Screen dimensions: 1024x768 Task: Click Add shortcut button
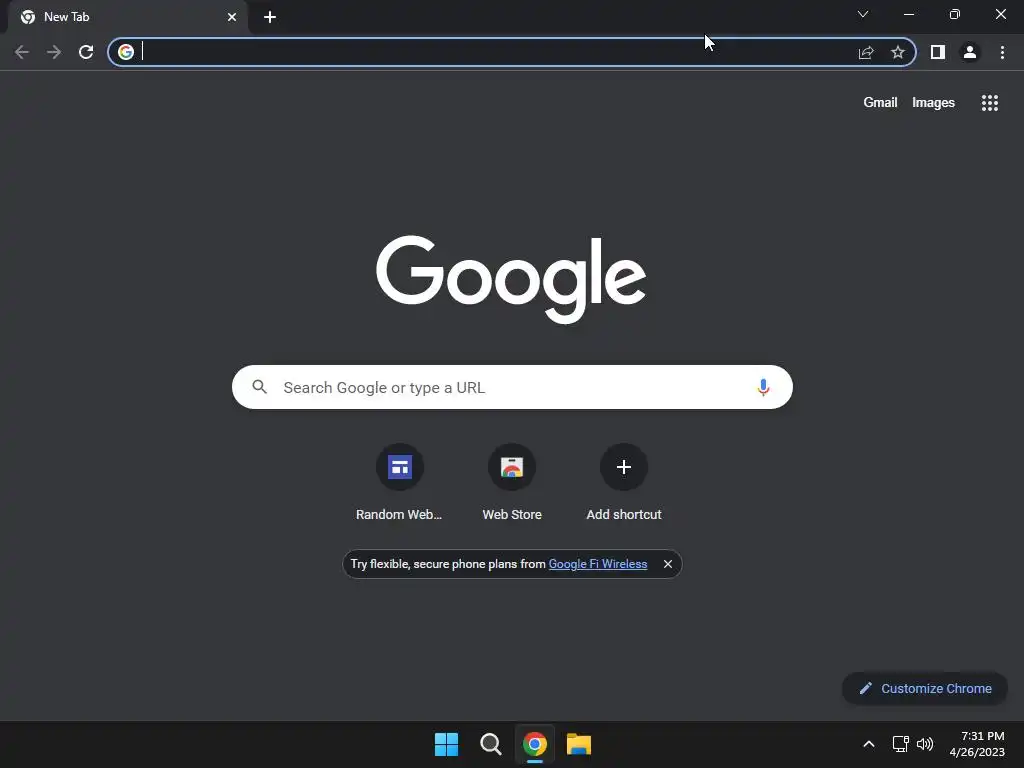pyautogui.click(x=624, y=483)
